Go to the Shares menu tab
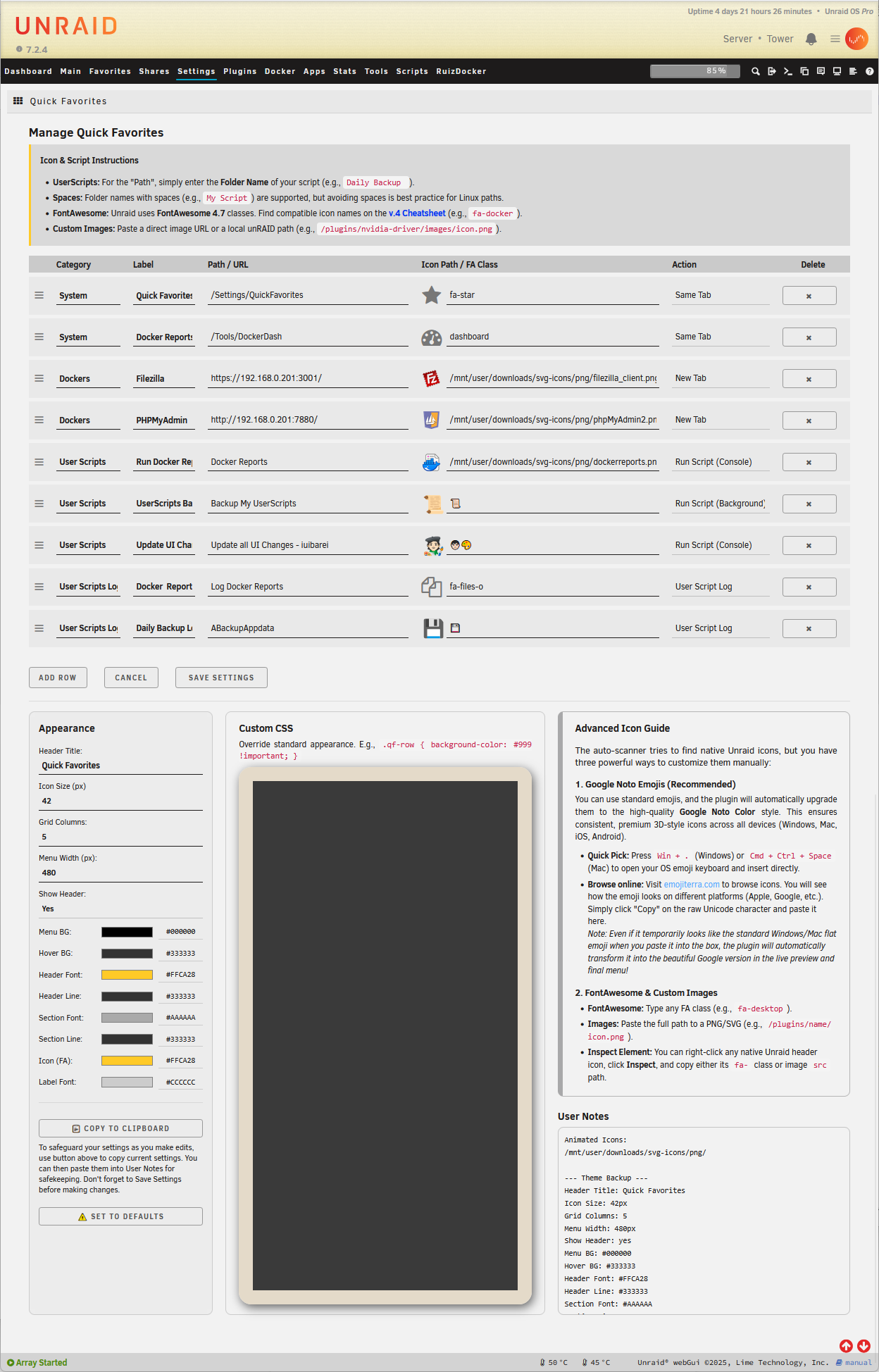 [154, 71]
